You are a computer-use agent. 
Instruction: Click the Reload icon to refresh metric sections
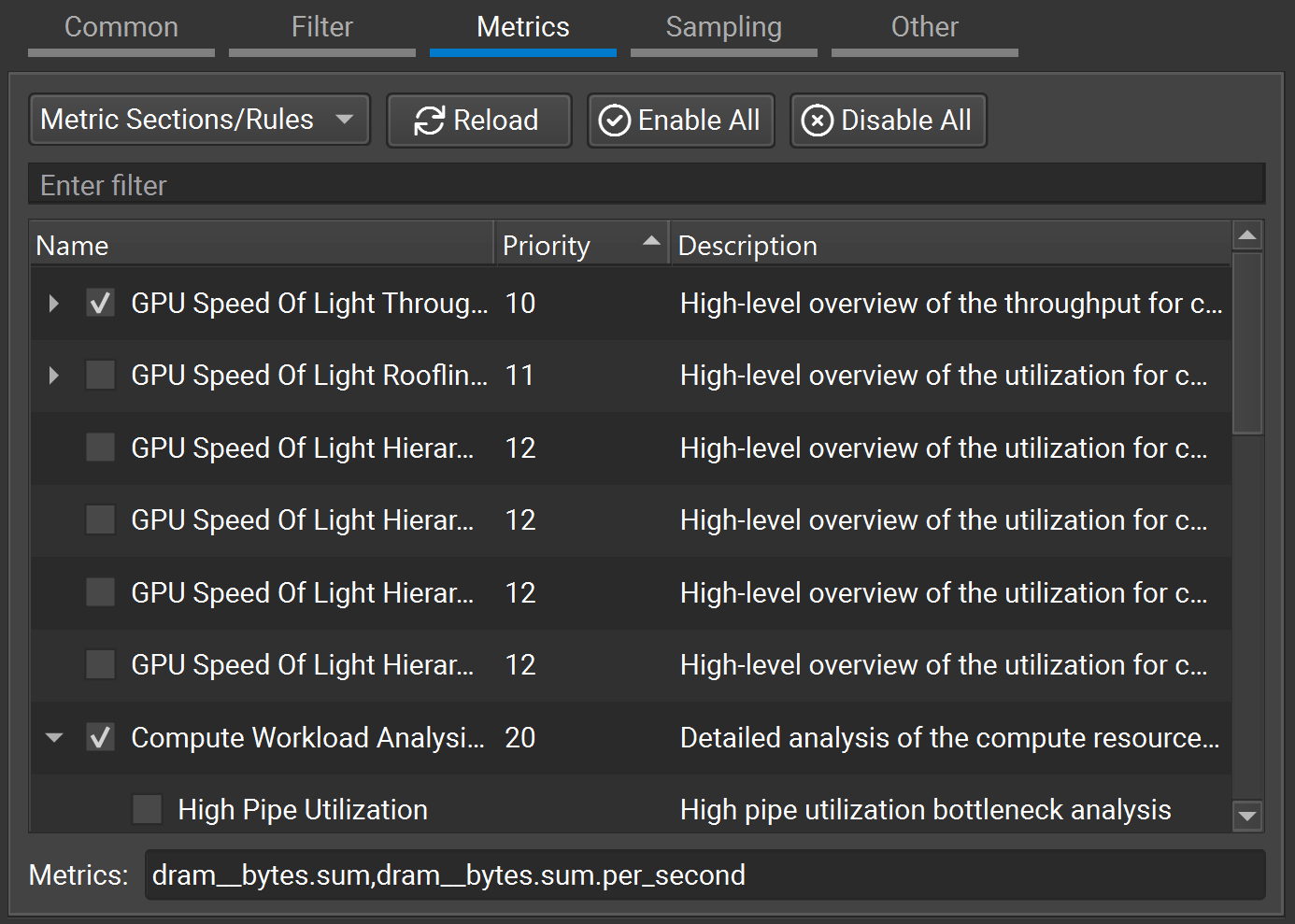pos(429,120)
